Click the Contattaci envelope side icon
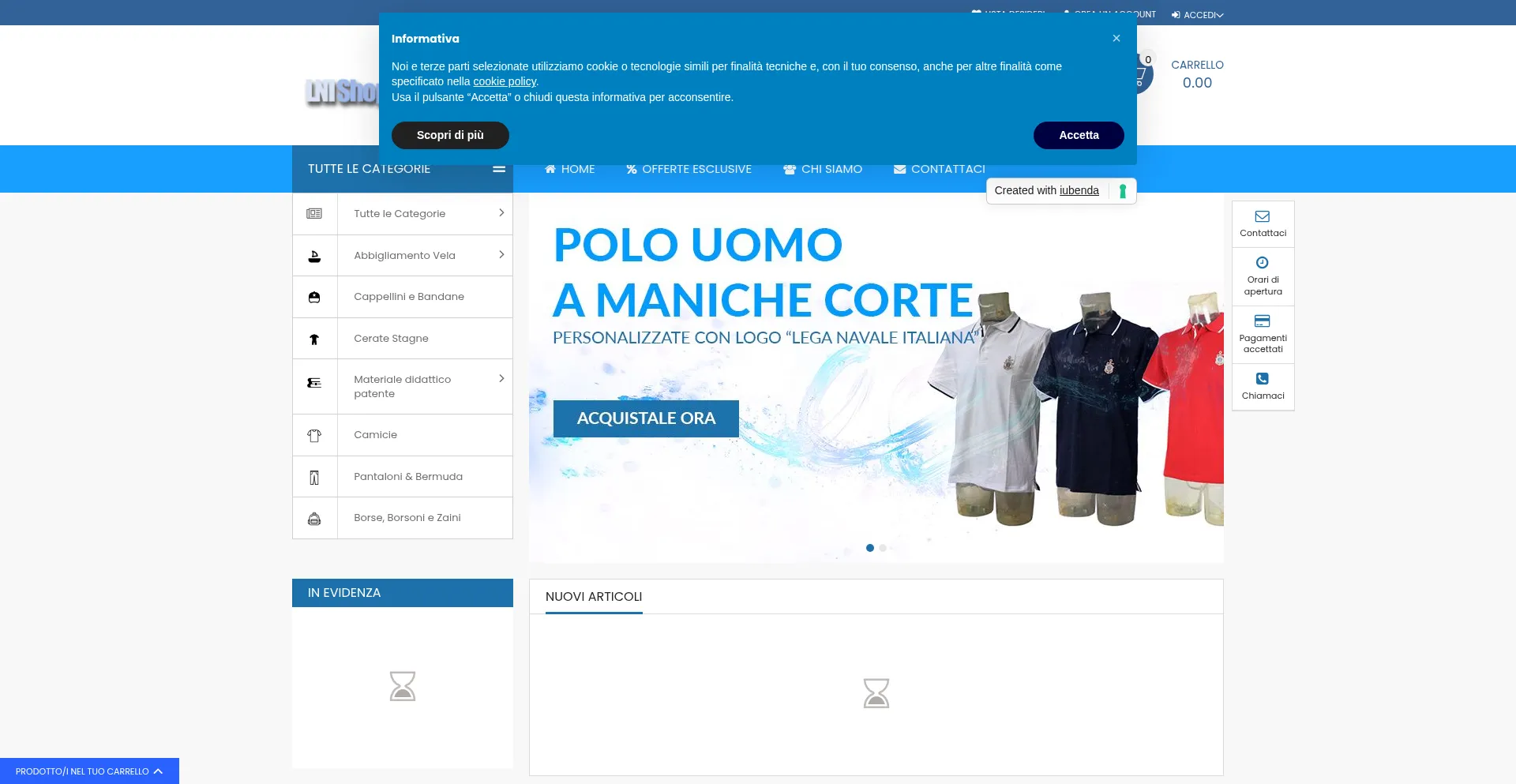 (x=1263, y=216)
